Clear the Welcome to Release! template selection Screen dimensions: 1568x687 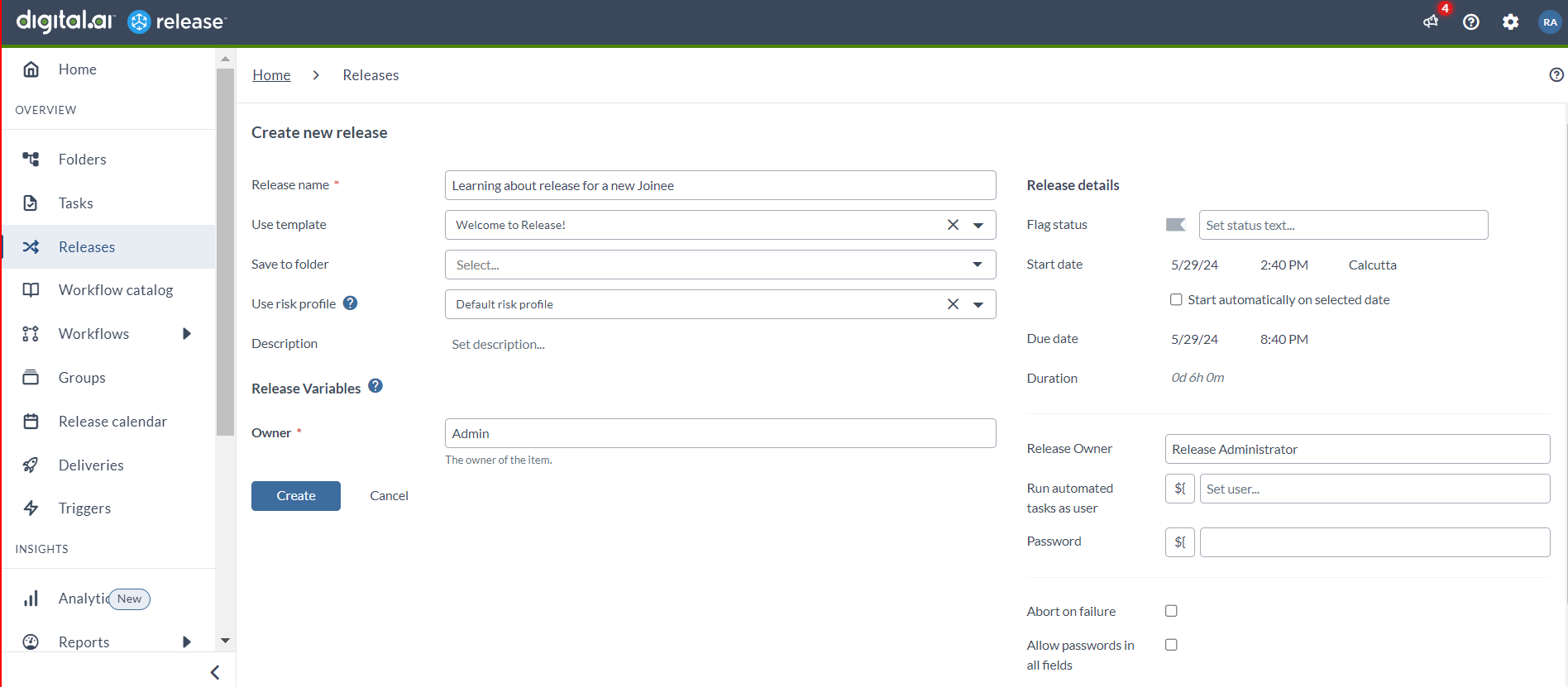[x=953, y=225]
